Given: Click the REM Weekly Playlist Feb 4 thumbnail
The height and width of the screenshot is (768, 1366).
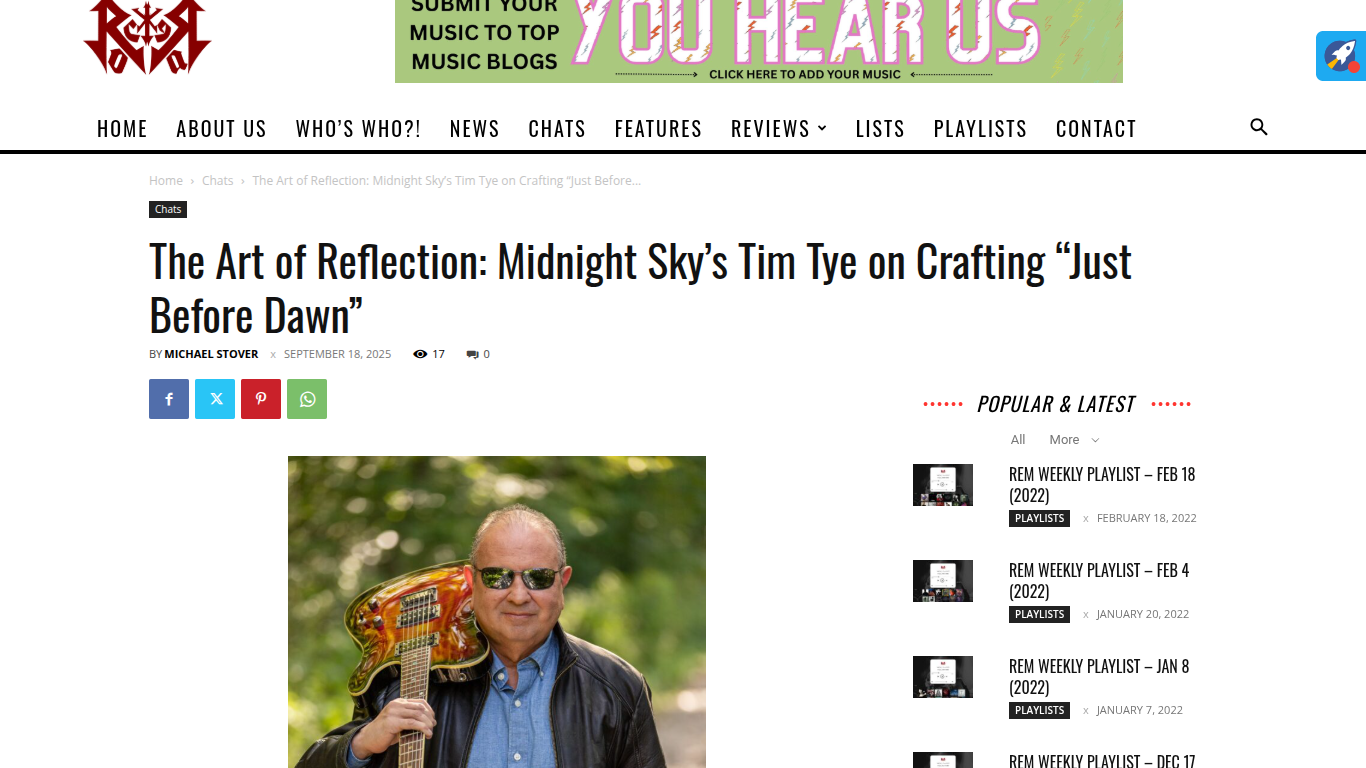Looking at the screenshot, I should tap(943, 581).
